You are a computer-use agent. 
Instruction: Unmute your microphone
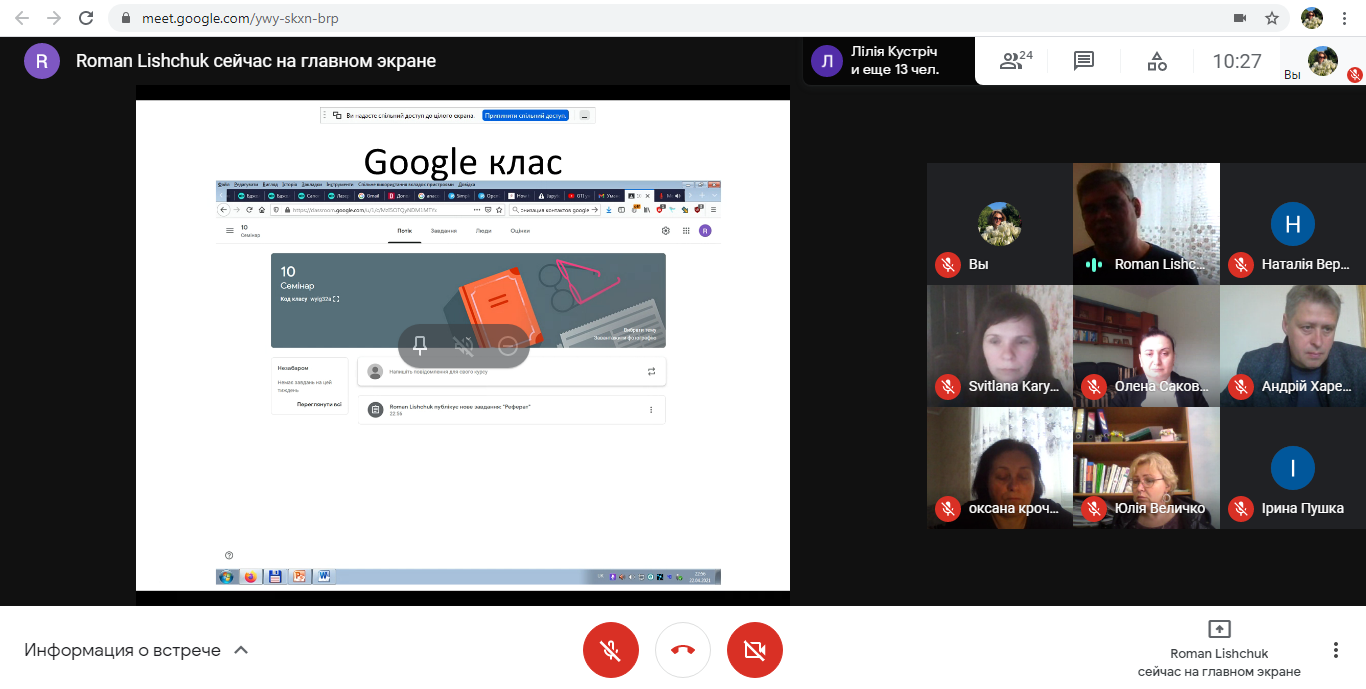[610, 650]
